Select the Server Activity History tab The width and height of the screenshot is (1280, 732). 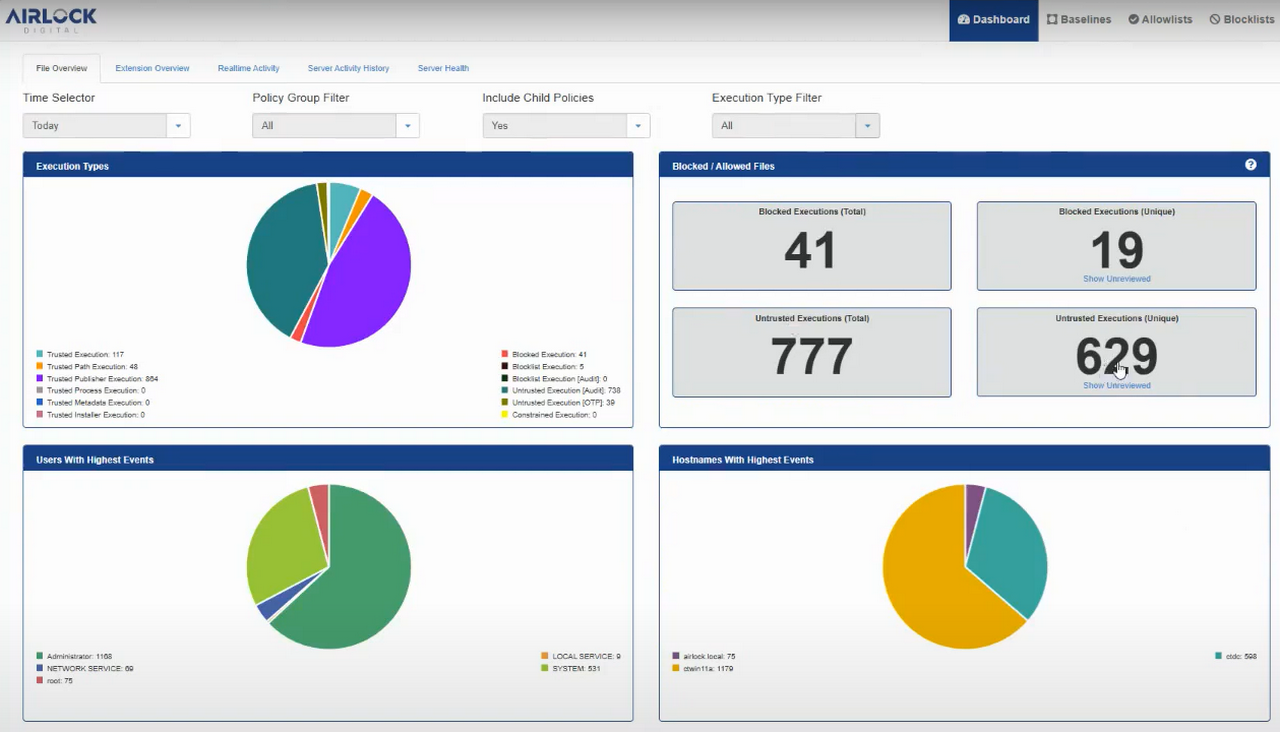[348, 68]
